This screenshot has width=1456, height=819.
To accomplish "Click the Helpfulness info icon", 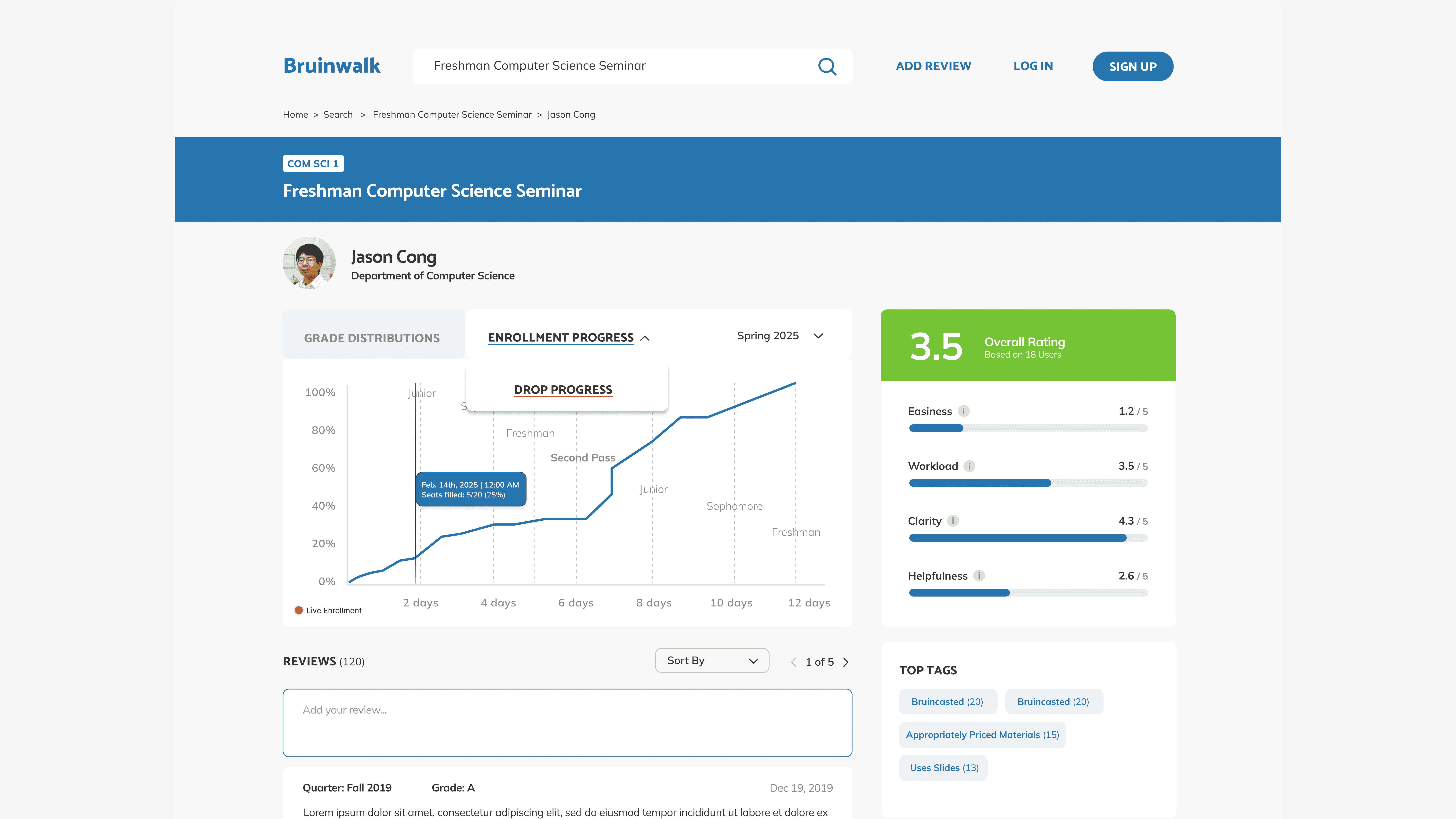I will tap(979, 575).
